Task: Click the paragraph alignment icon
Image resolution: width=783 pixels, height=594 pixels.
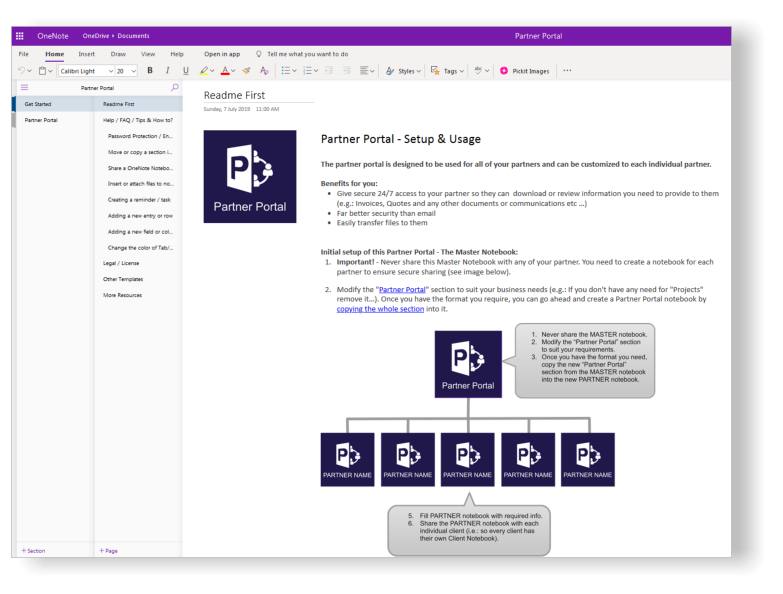Action: click(365, 71)
